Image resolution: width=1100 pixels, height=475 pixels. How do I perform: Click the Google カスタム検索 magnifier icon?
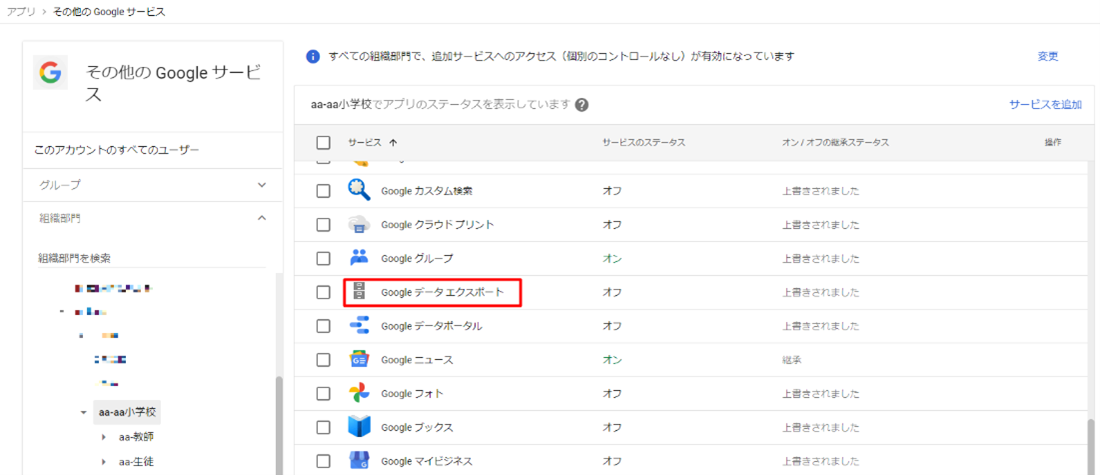(360, 191)
